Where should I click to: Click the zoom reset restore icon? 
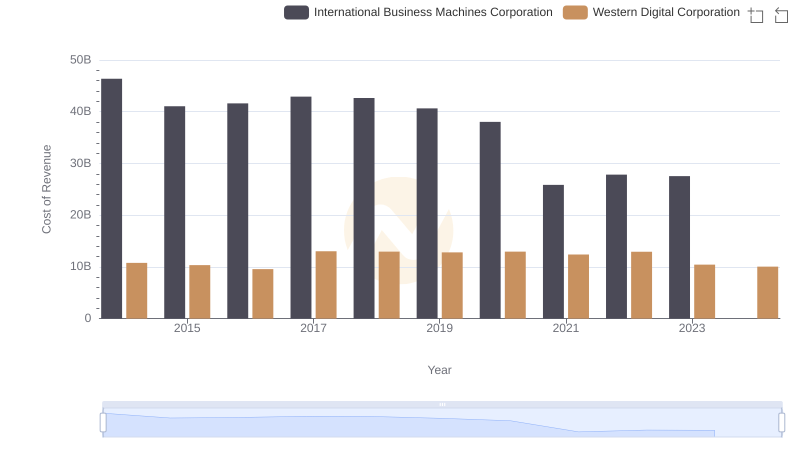tap(781, 15)
